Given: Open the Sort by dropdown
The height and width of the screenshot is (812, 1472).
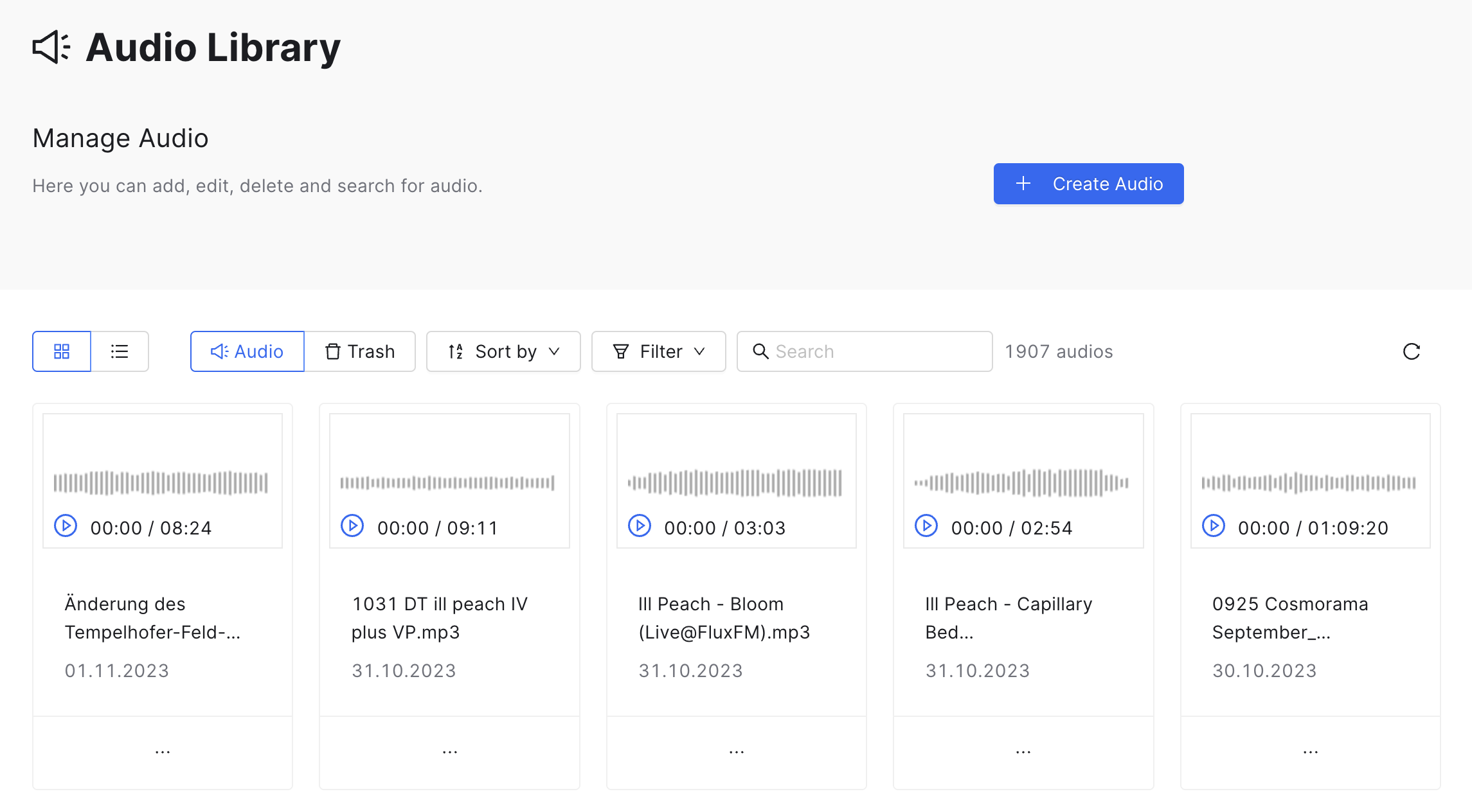Looking at the screenshot, I should point(503,351).
